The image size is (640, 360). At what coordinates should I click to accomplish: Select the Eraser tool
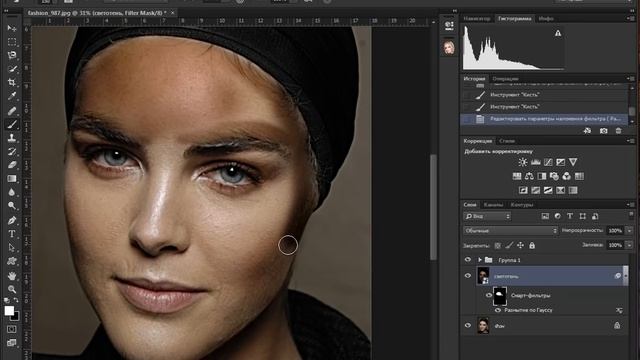coord(12,165)
